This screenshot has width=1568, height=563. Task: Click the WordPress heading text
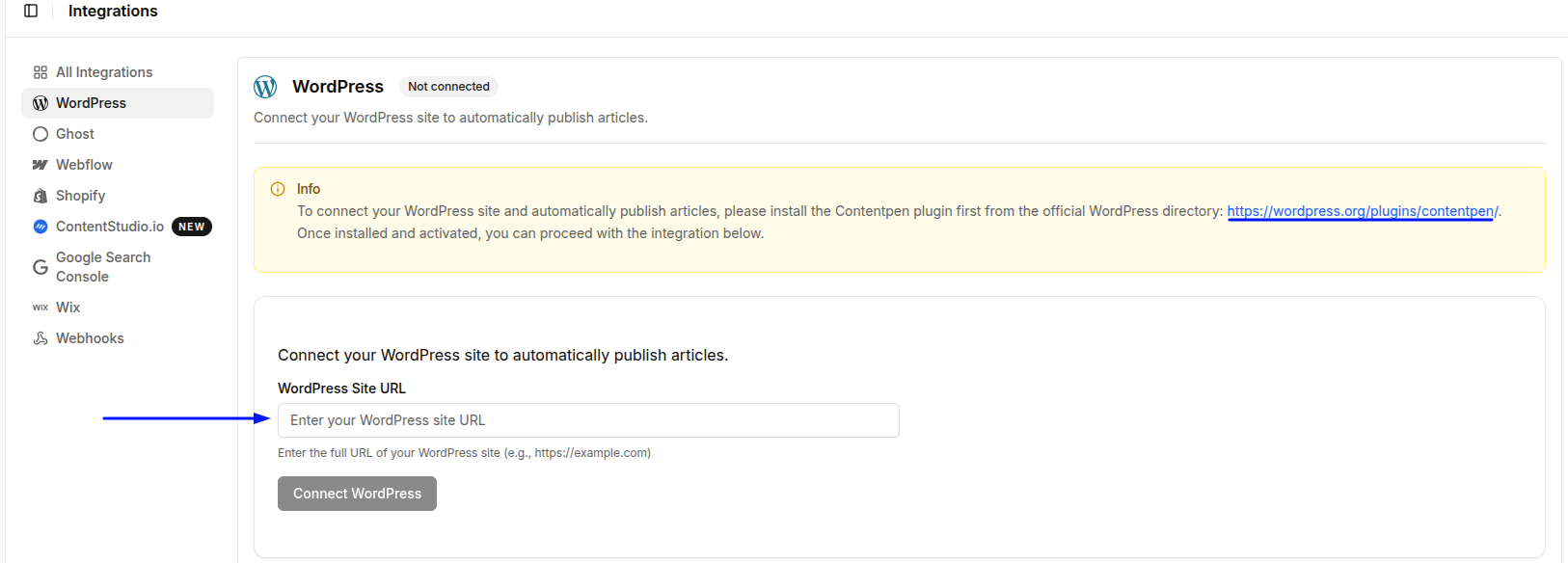point(338,87)
